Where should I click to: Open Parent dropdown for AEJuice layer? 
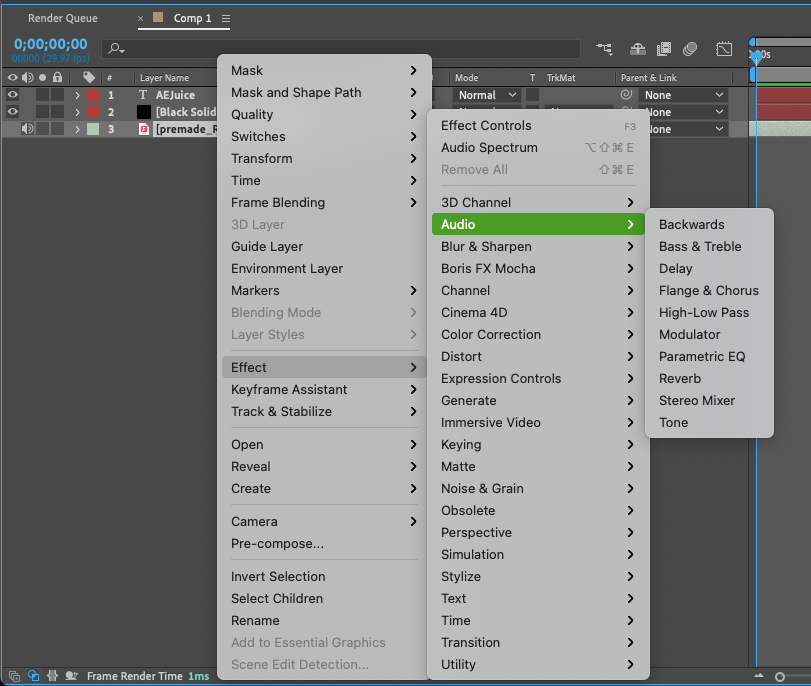click(684, 95)
